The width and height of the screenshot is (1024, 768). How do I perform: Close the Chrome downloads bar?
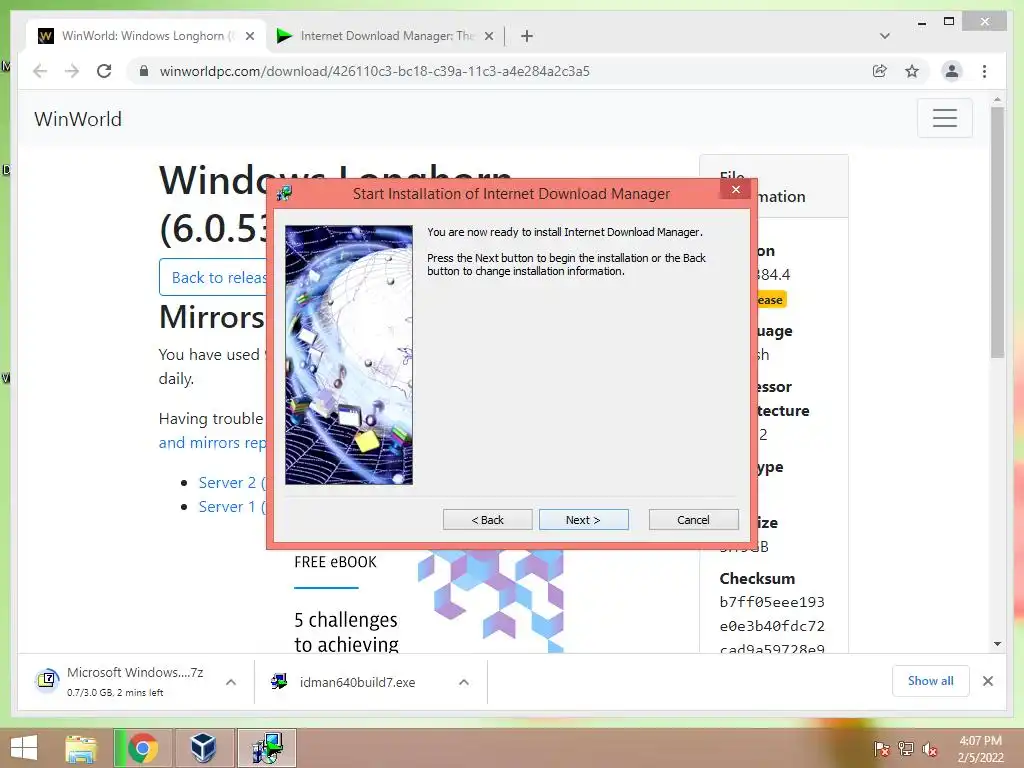click(987, 681)
